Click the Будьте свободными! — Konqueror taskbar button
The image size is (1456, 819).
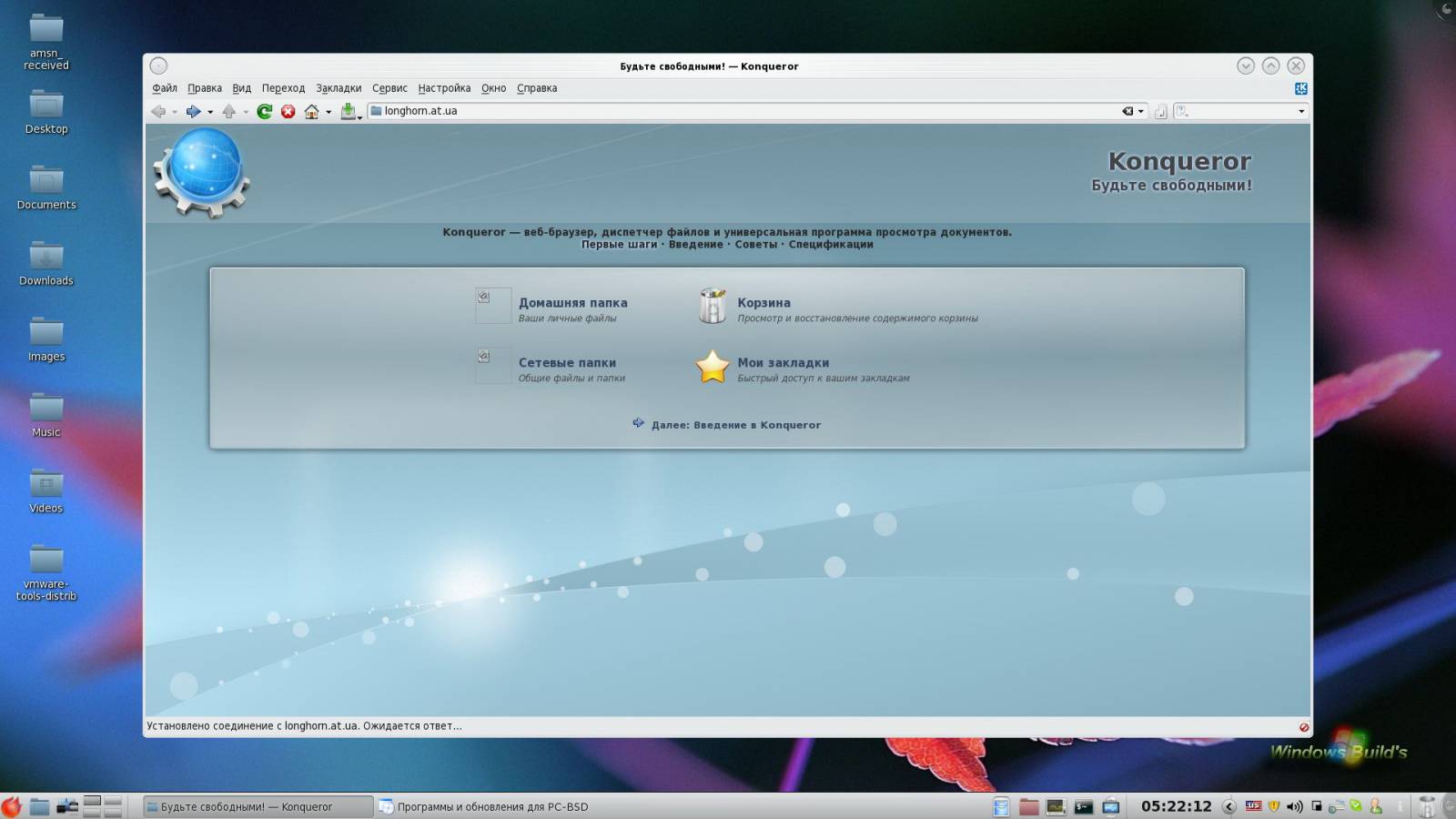(x=258, y=806)
